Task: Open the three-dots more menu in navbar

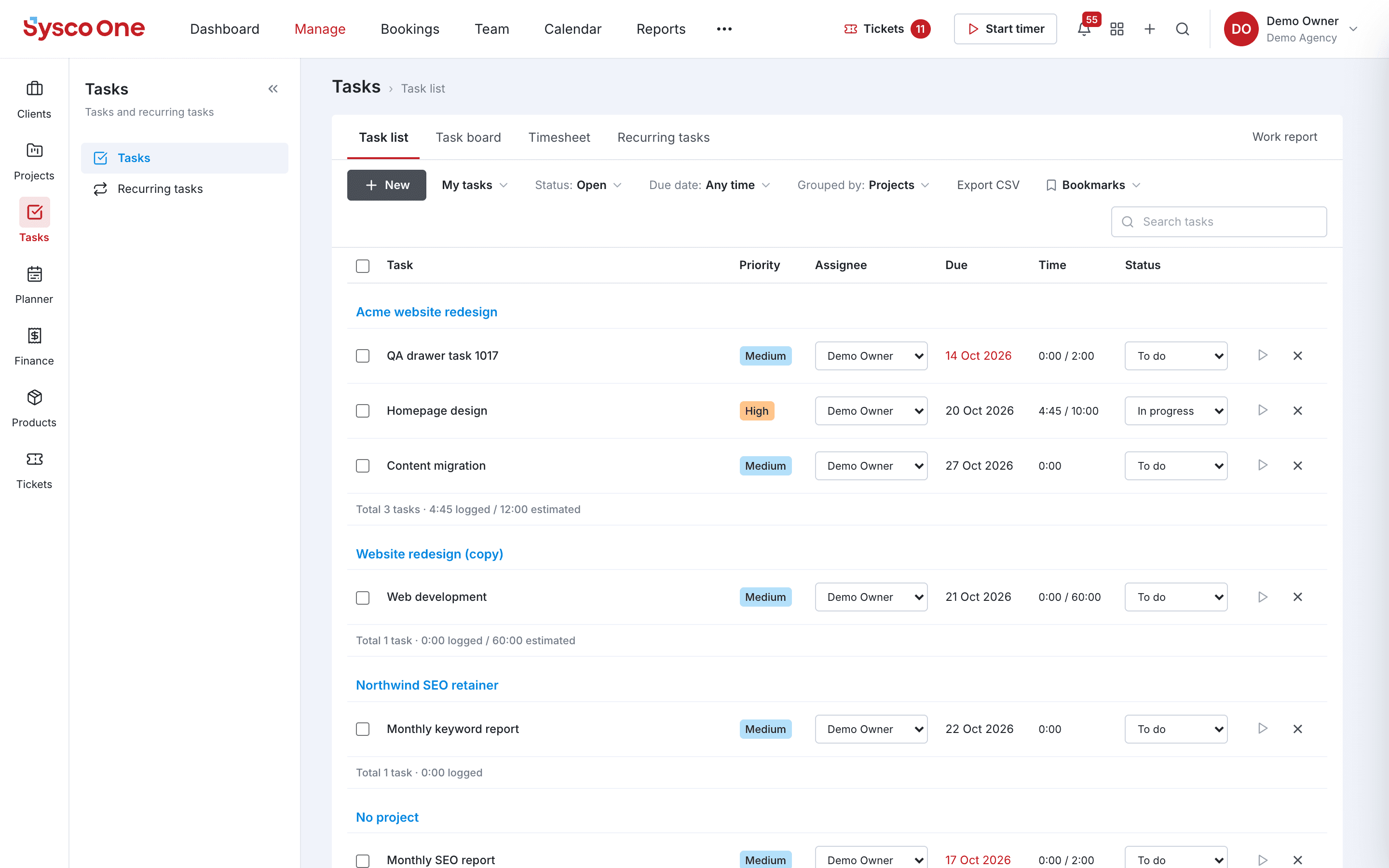Action: [x=724, y=29]
